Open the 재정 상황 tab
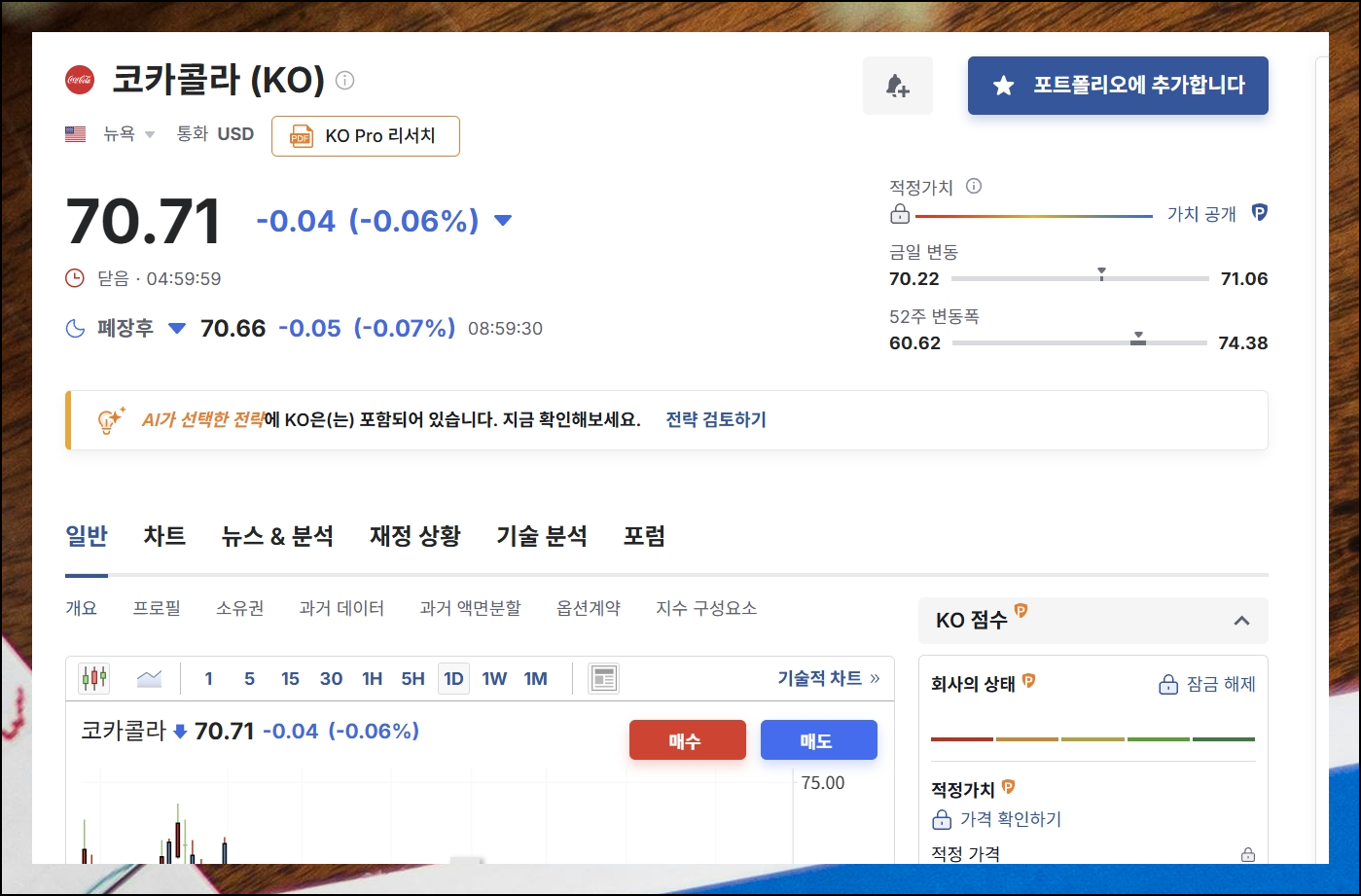The width and height of the screenshot is (1361, 896). (415, 536)
